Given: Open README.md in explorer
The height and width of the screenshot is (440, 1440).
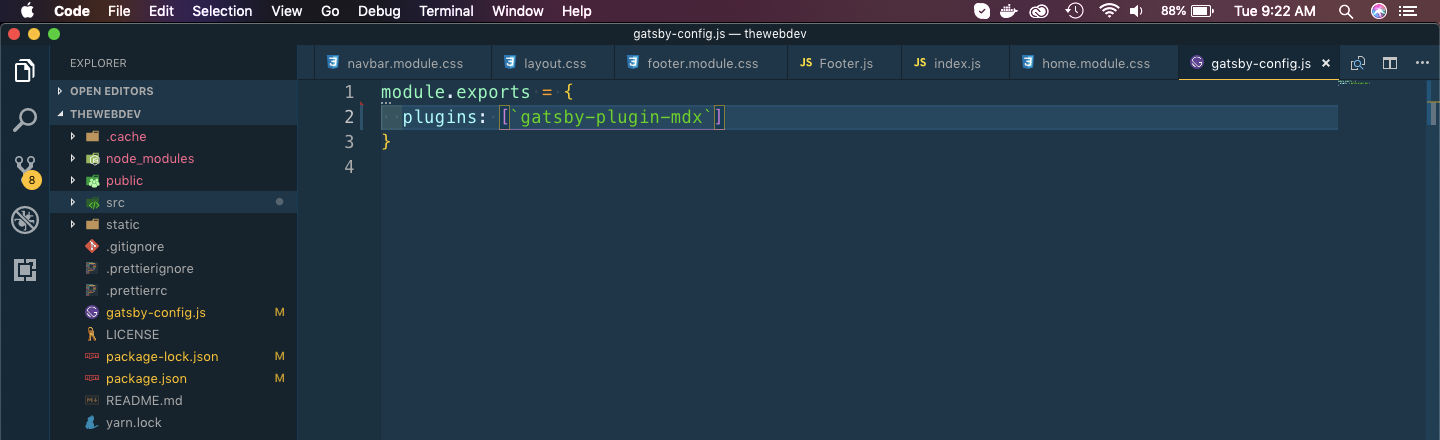Looking at the screenshot, I should tap(173, 400).
